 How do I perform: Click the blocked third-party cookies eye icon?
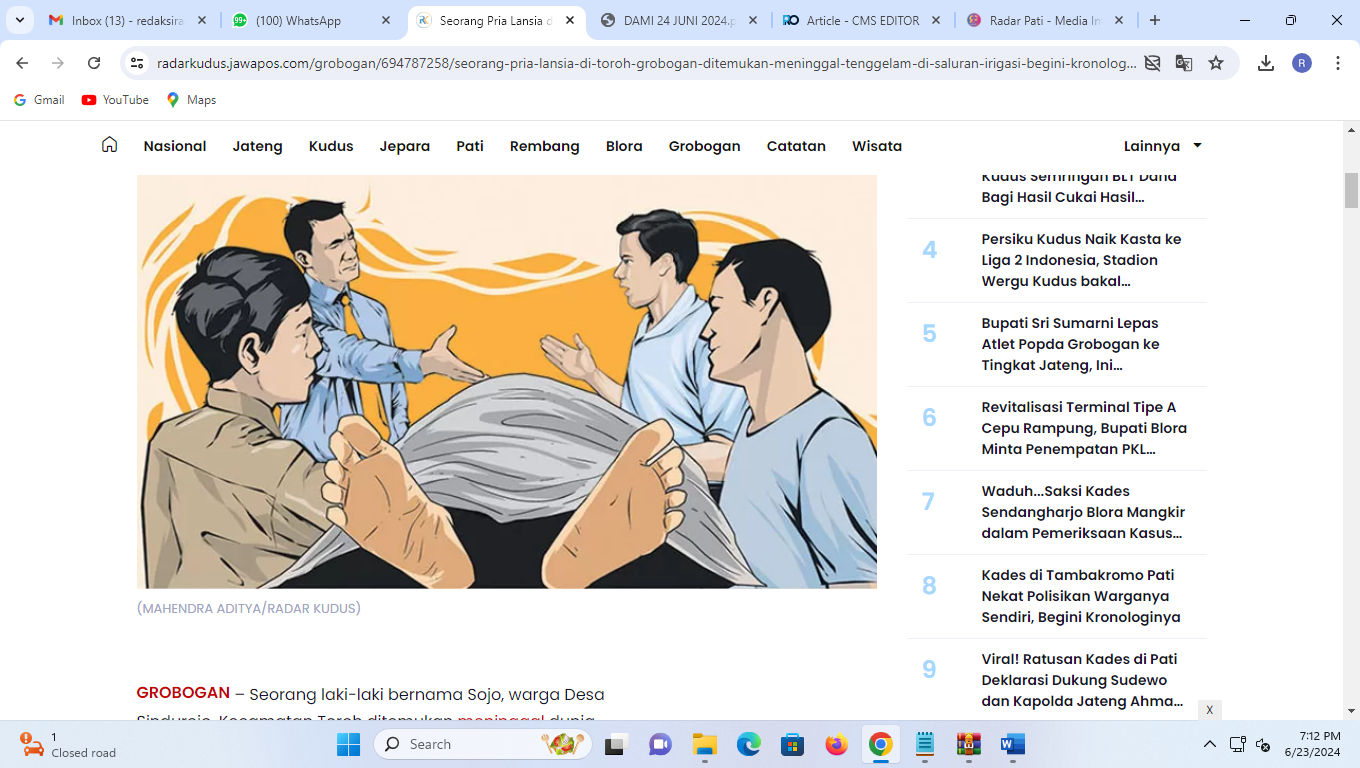(x=1152, y=63)
